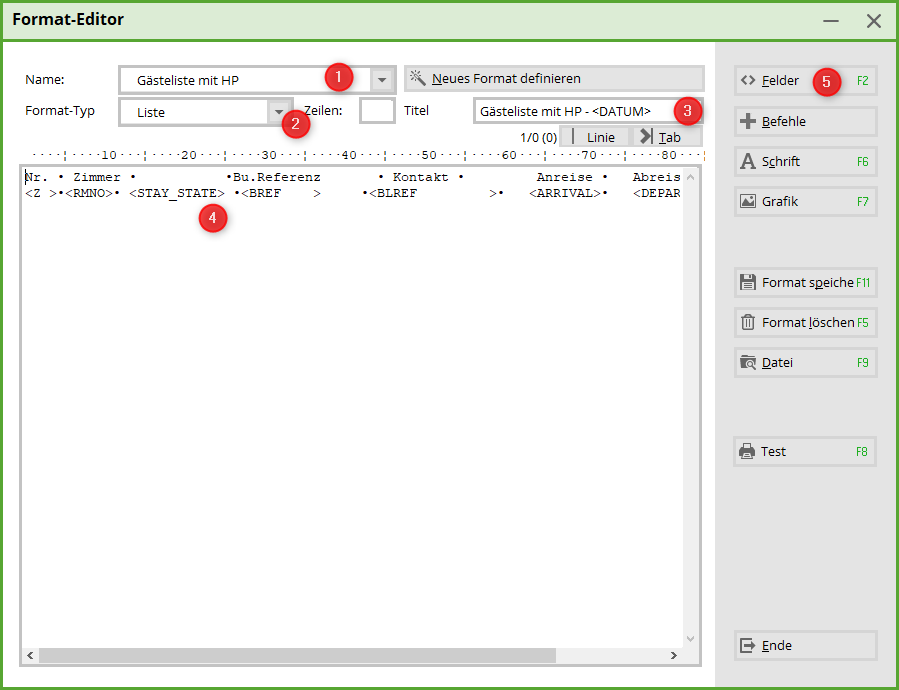Click the Felder code-brackets icon
The height and width of the screenshot is (690, 899).
748,80
